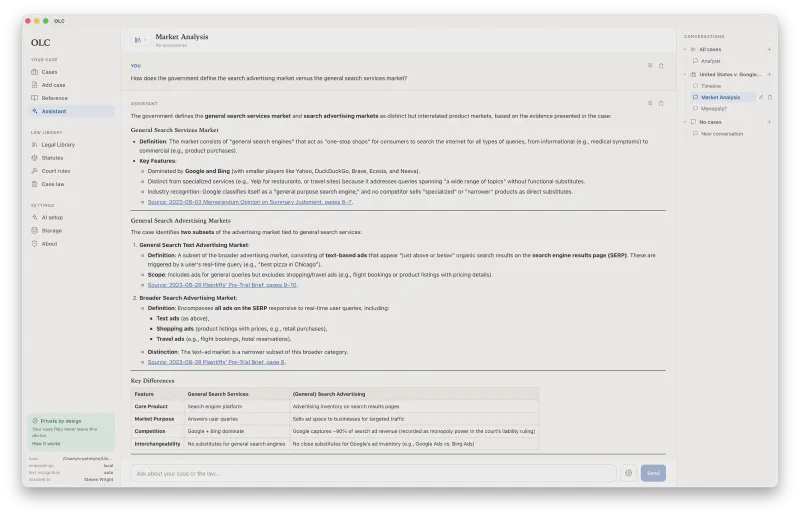Open the Legal Library page
Viewport: 800px width, 516px height.
click(71, 145)
